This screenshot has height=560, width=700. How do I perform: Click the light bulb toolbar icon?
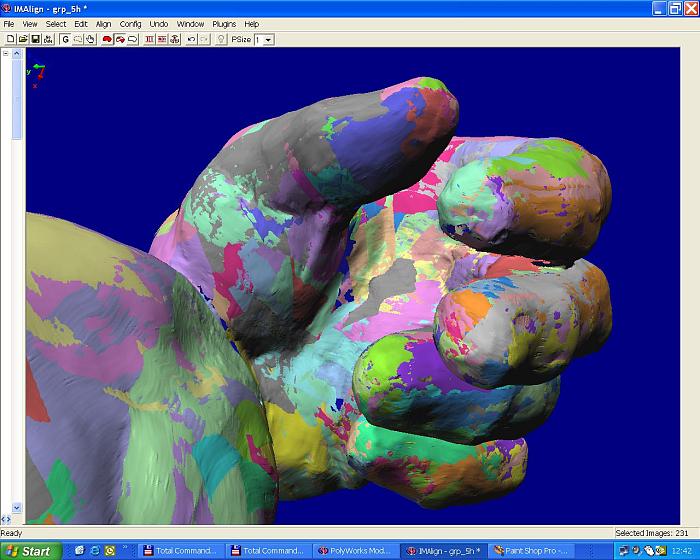click(221, 39)
